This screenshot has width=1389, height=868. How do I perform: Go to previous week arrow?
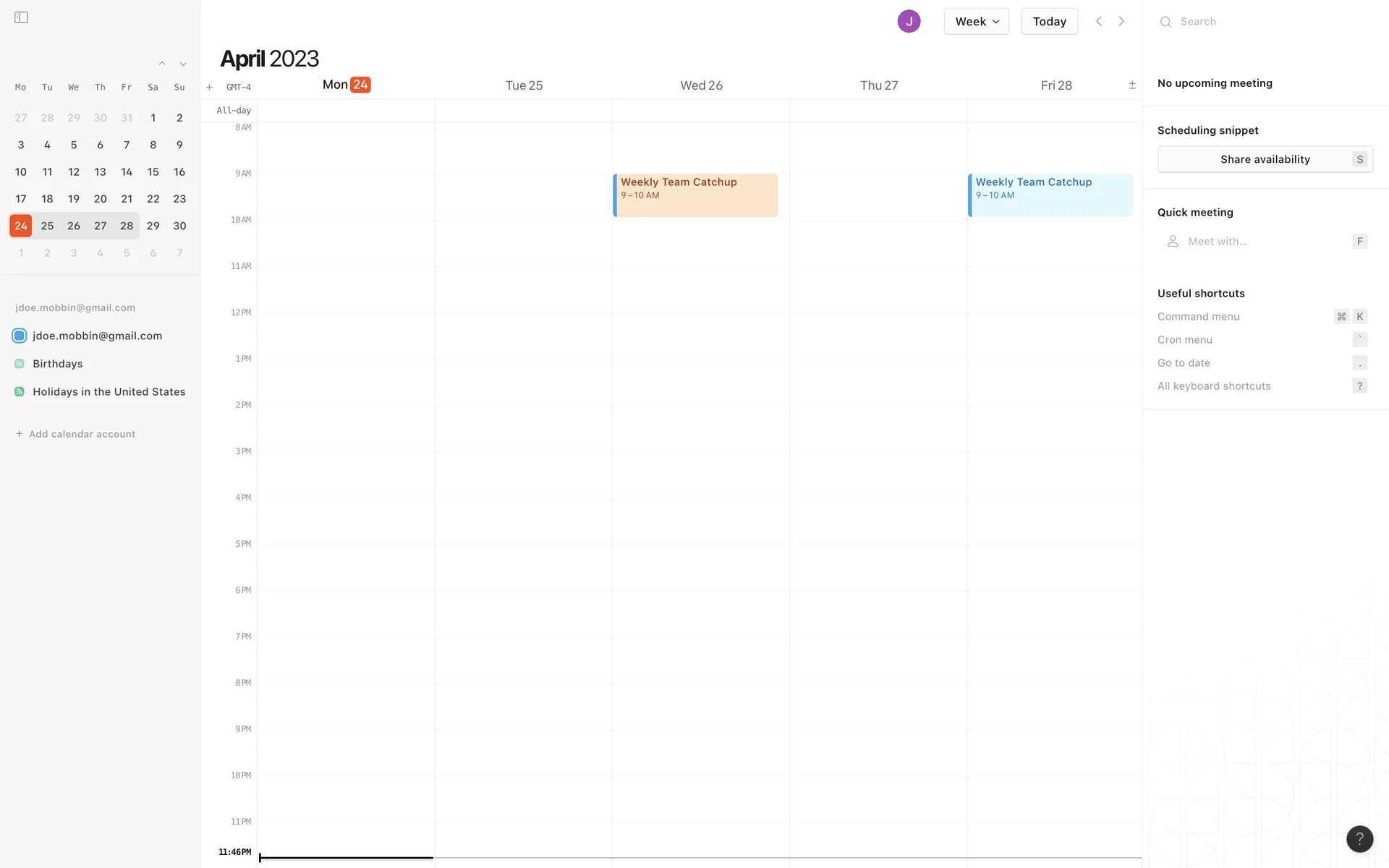click(x=1099, y=22)
